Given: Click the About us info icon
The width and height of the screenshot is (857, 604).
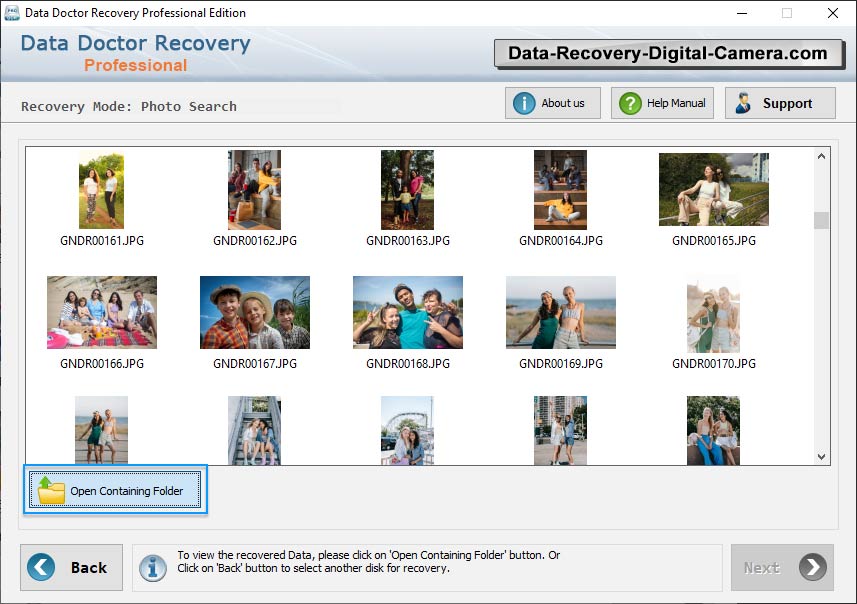Looking at the screenshot, I should pyautogui.click(x=524, y=103).
